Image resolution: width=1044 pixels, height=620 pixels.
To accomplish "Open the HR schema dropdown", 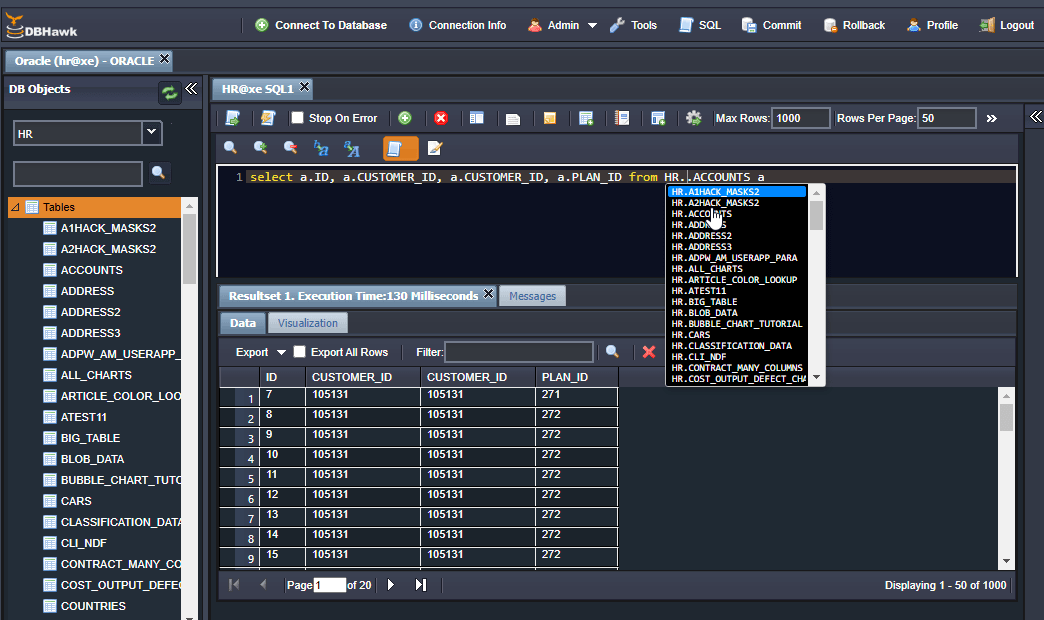I will (152, 132).
